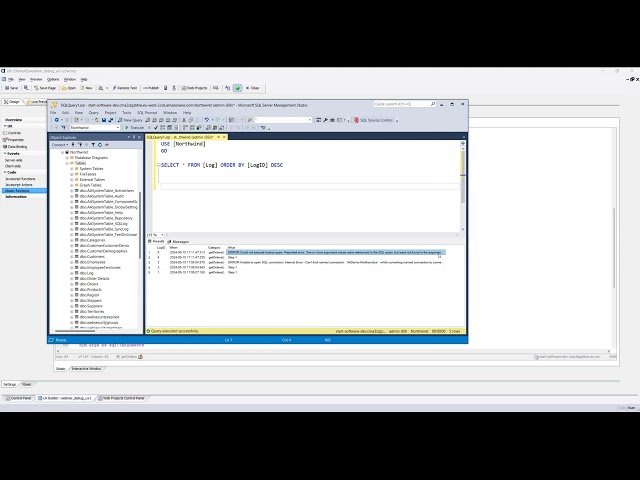
Task: Click the Category column header in results
Action: click(214, 248)
